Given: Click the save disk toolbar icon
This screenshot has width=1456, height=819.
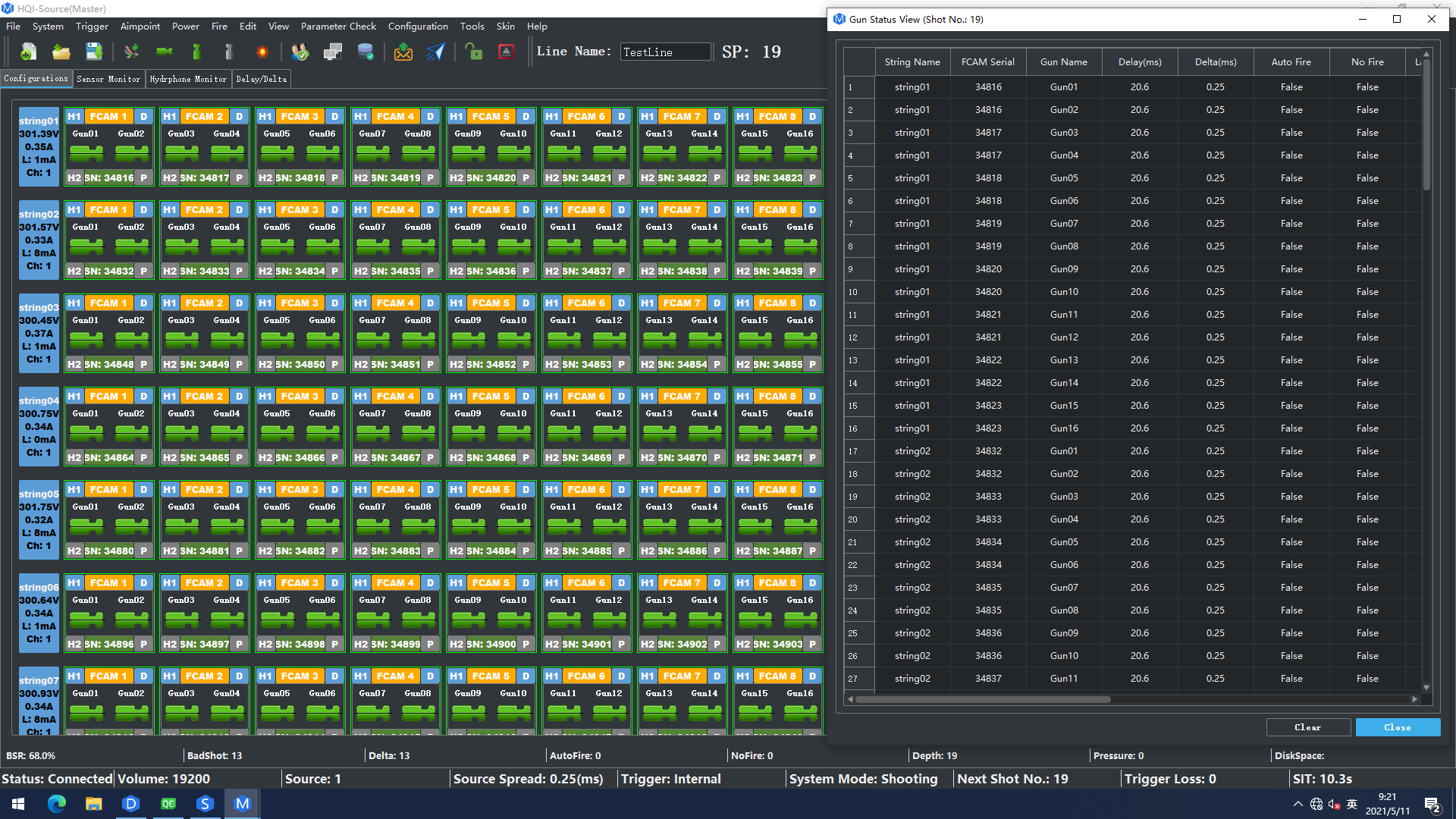Looking at the screenshot, I should click(x=94, y=52).
